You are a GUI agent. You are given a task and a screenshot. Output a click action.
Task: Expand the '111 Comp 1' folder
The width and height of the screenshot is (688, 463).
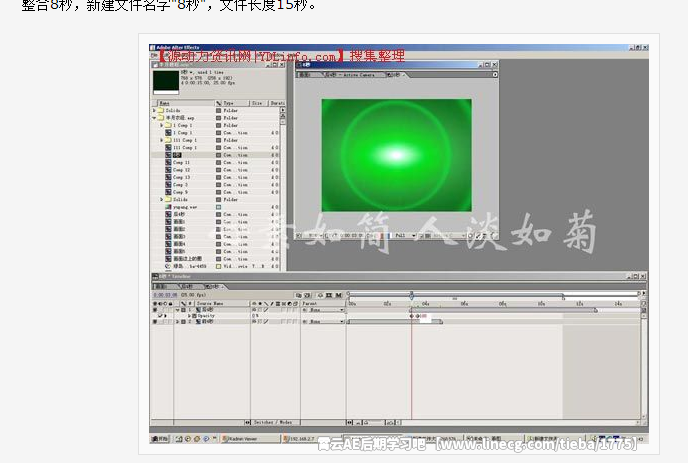pos(161,140)
